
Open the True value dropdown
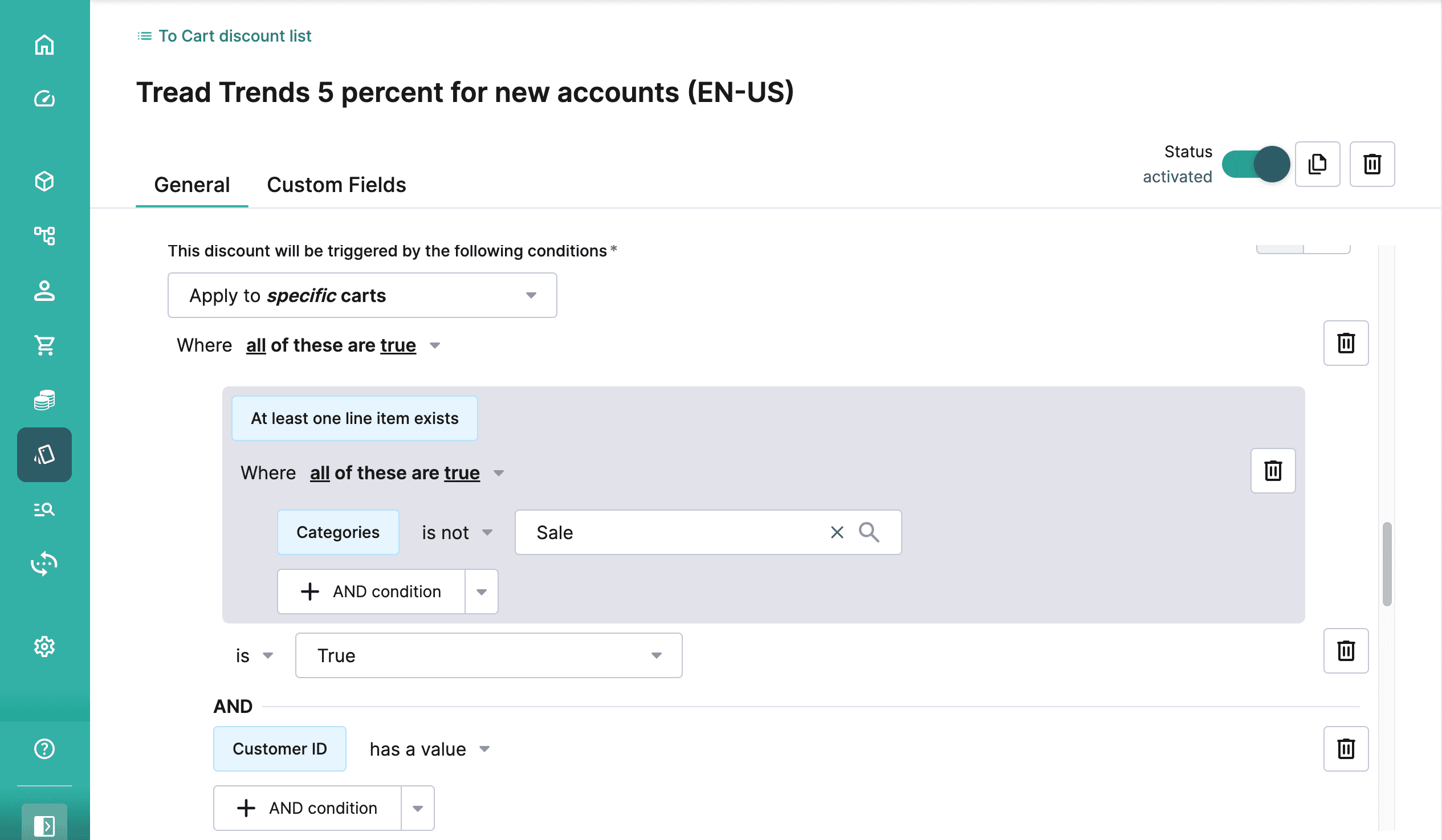[488, 655]
